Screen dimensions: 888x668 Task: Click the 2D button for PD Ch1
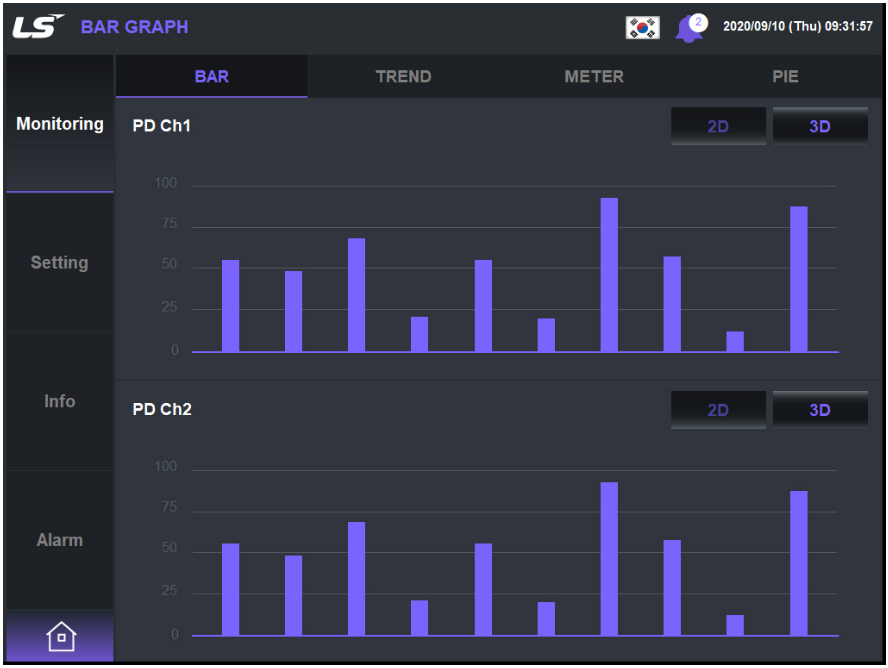click(x=718, y=126)
